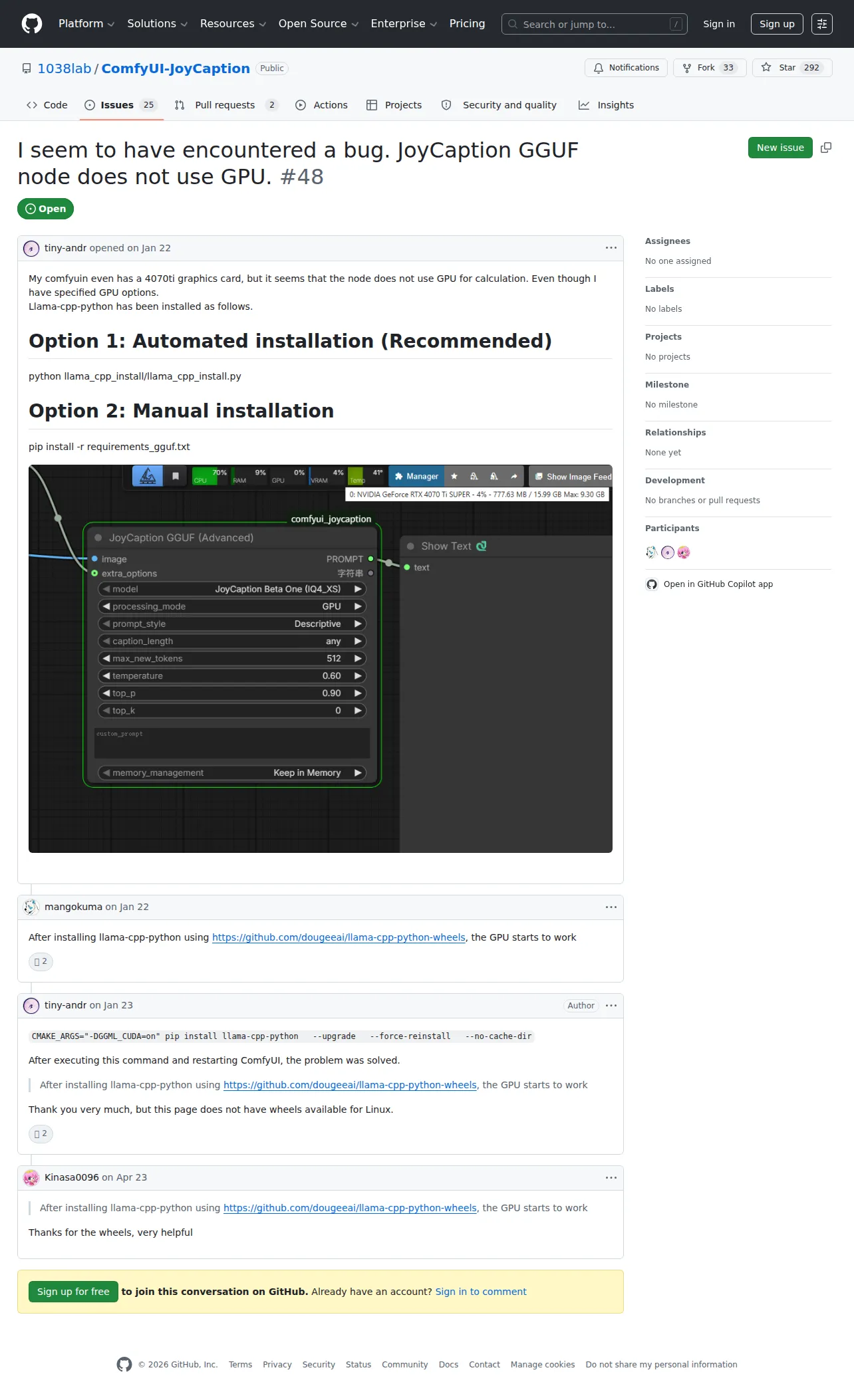Open llama-cpp-python-wheels link in tiny-andr's quote
This screenshot has height=1400, width=854.
[x=350, y=1085]
